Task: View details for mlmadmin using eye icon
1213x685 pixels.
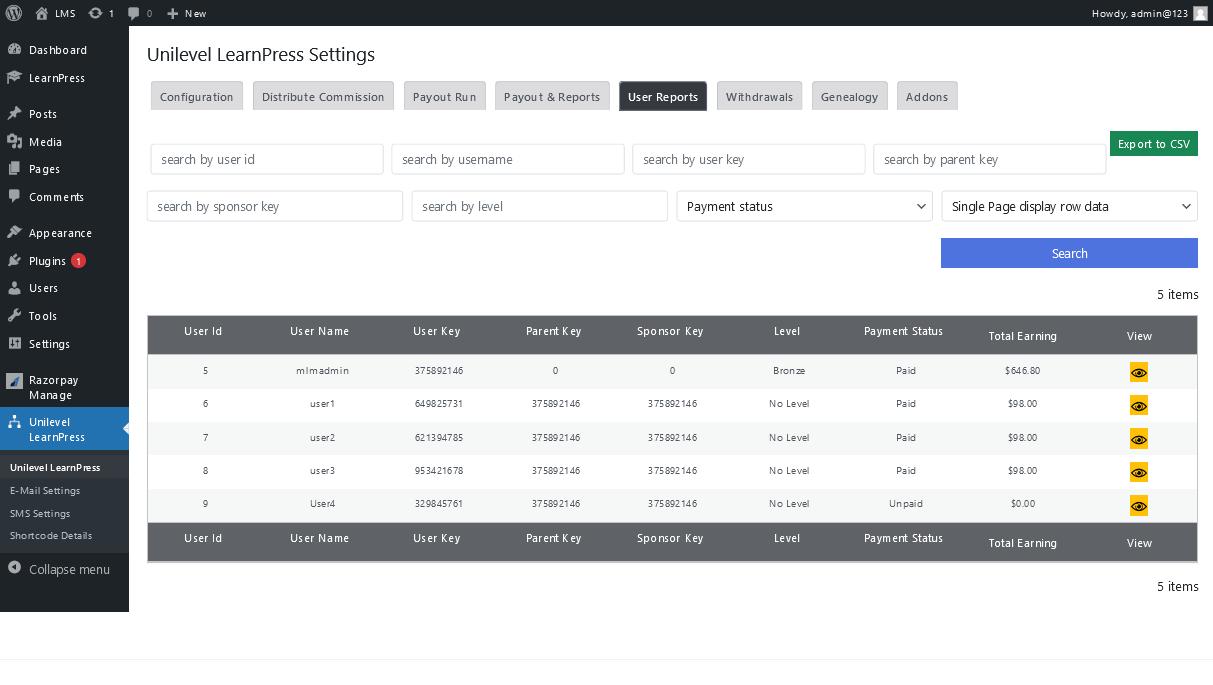Action: 1138,372
